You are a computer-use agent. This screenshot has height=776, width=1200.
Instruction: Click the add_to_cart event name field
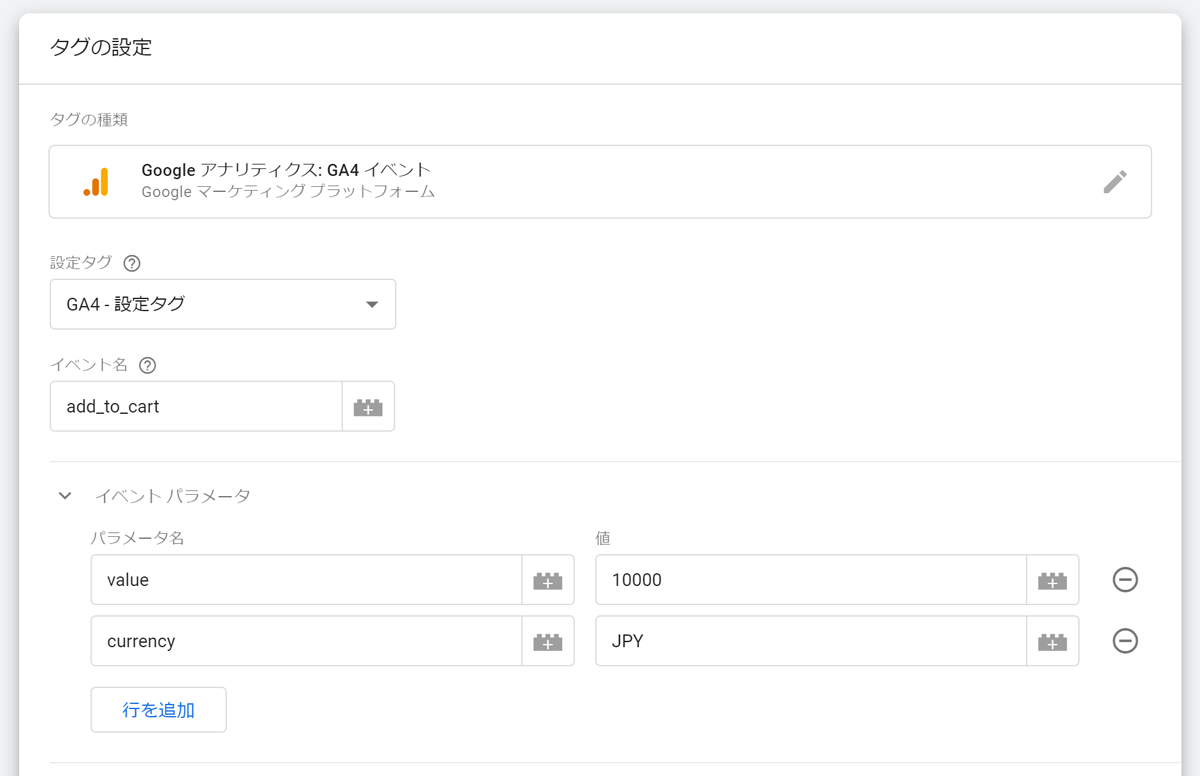[x=196, y=407]
